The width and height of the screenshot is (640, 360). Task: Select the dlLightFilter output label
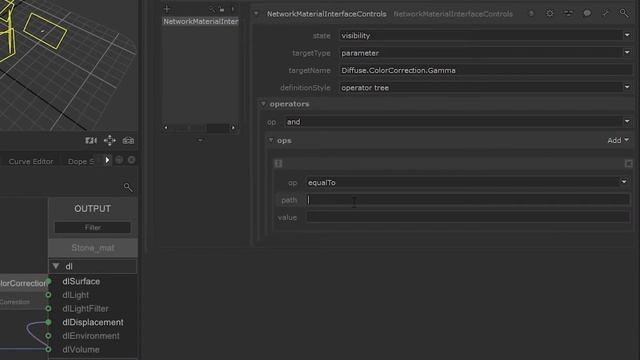[x=85, y=309]
